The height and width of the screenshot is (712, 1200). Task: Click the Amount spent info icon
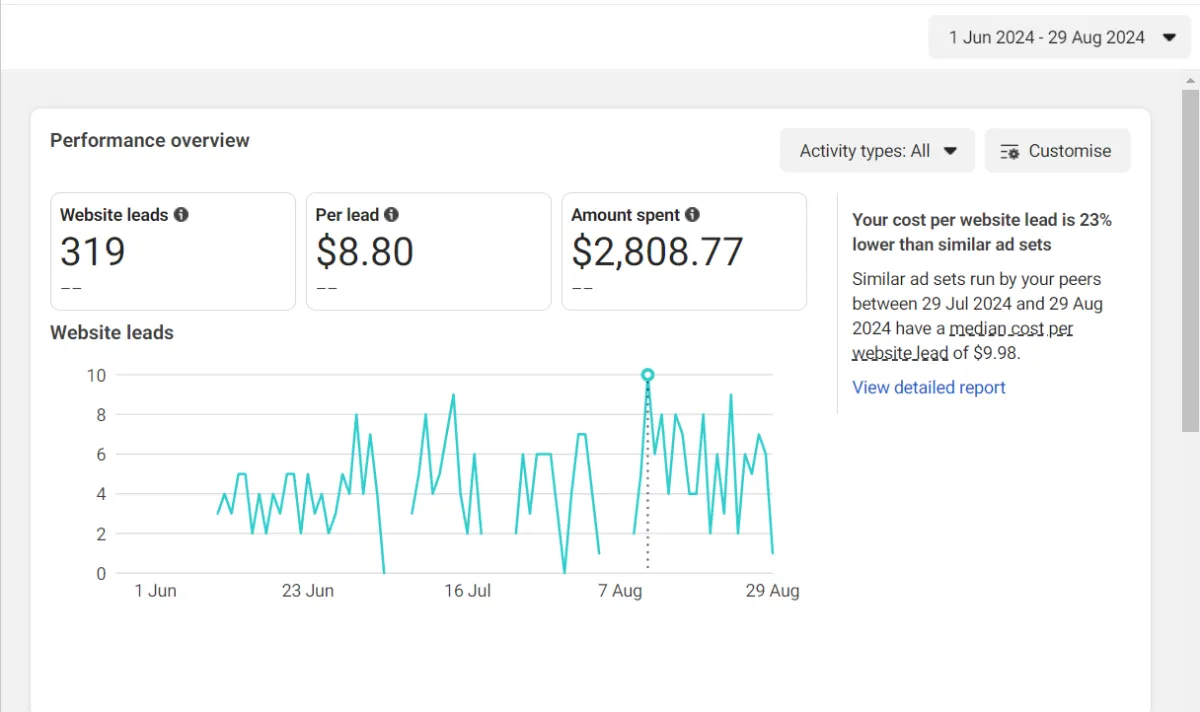(x=692, y=215)
